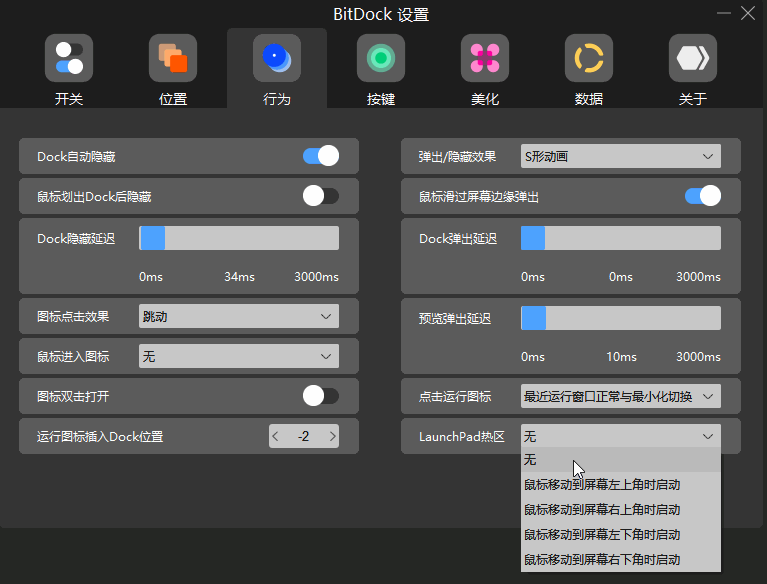The image size is (767, 584).
Task: Open the 数据 yellow ring icon
Action: tap(589, 58)
